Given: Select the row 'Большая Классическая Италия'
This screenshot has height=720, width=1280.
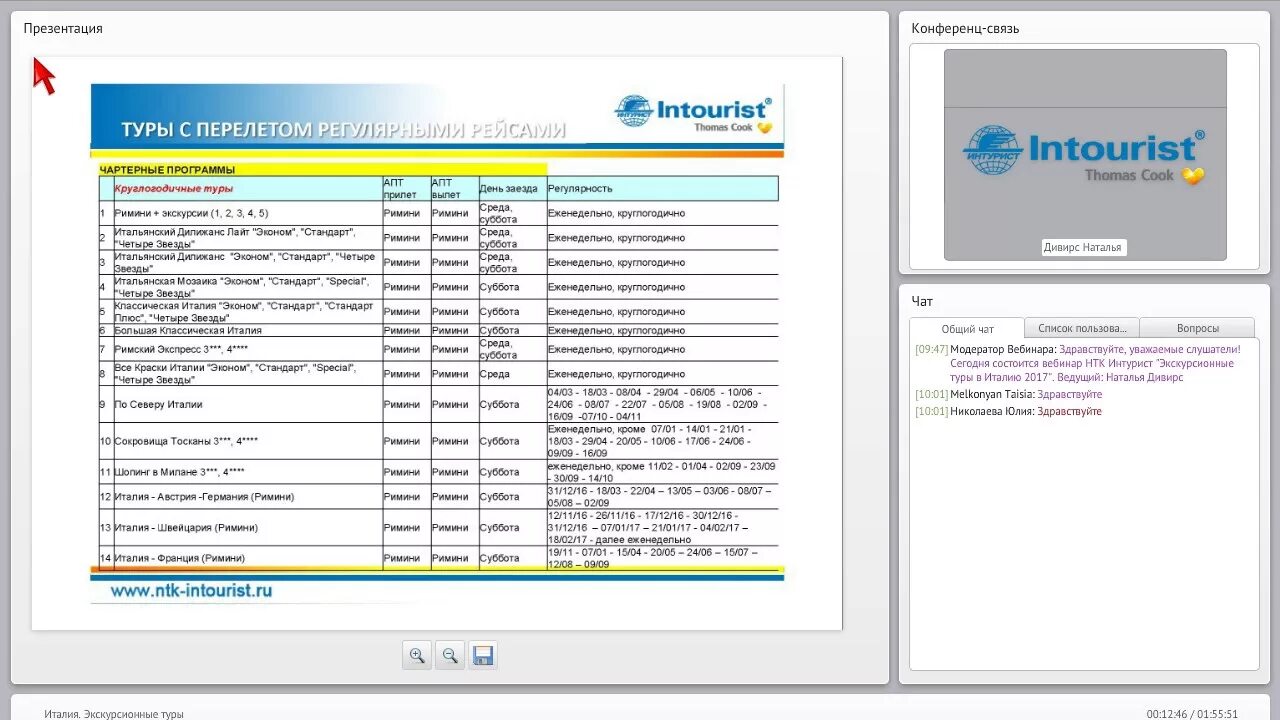Looking at the screenshot, I should click(x=438, y=330).
